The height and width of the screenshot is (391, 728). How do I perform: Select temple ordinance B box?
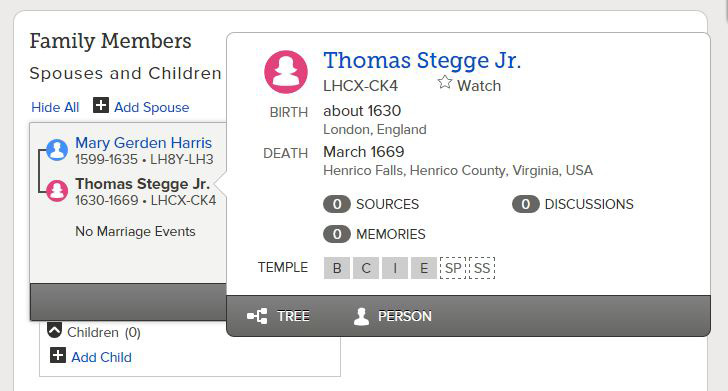point(337,268)
